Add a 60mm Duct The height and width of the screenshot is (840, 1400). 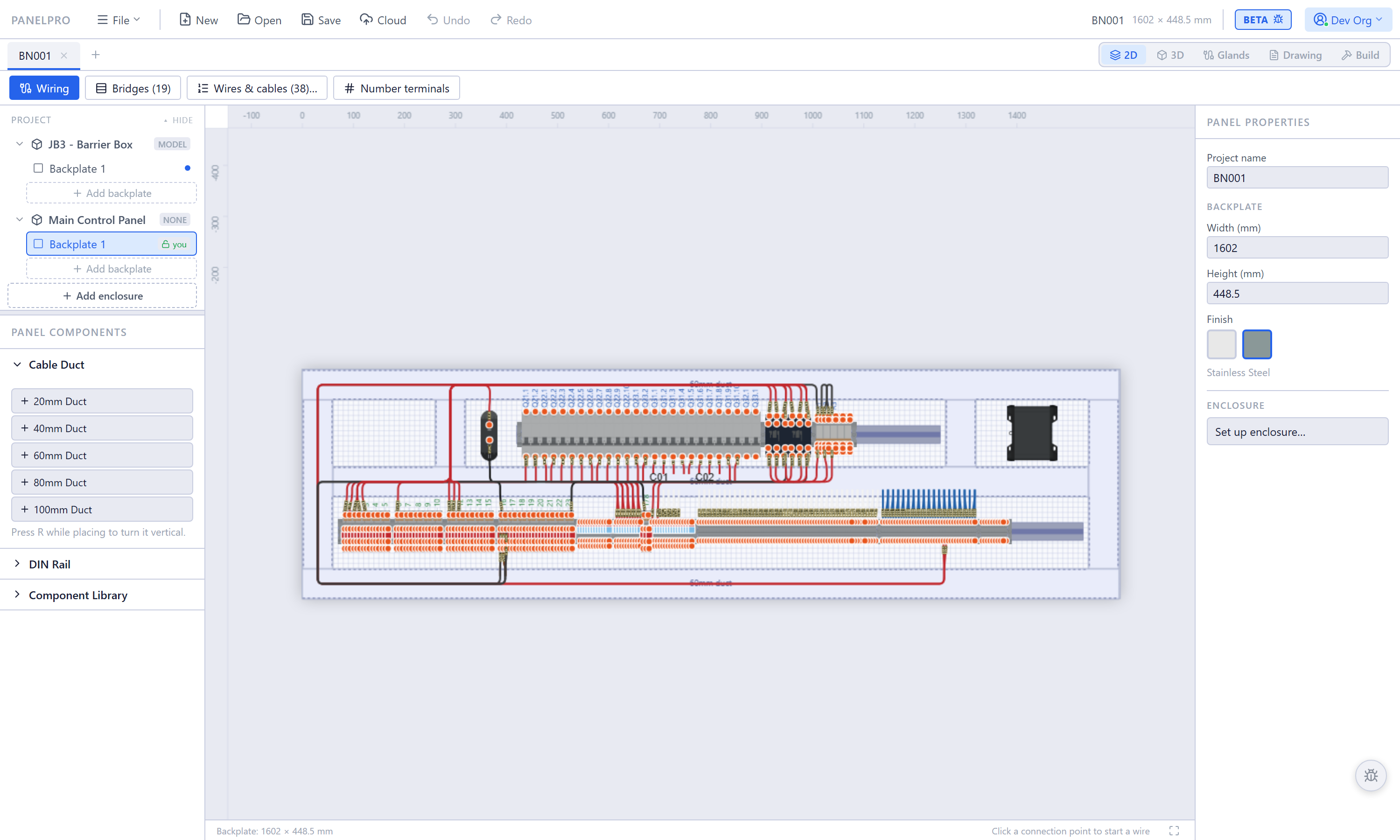(102, 455)
